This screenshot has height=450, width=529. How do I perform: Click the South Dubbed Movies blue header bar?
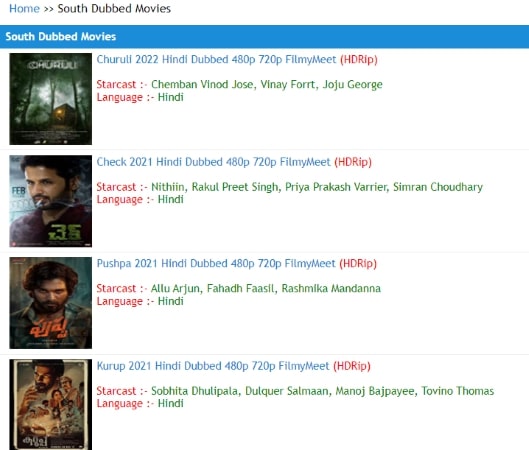click(264, 36)
